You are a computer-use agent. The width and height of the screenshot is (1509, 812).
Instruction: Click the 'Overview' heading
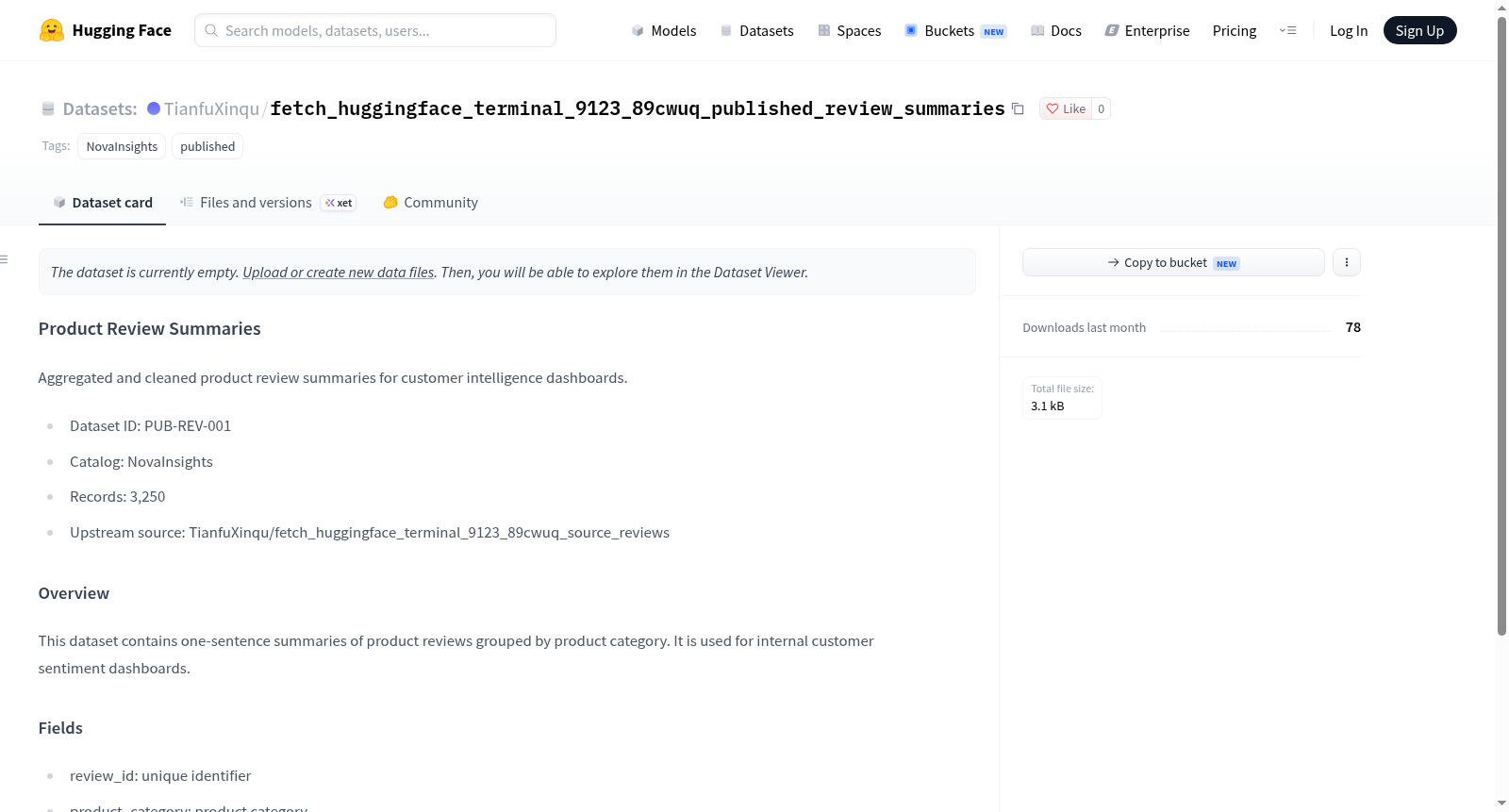tap(74, 593)
